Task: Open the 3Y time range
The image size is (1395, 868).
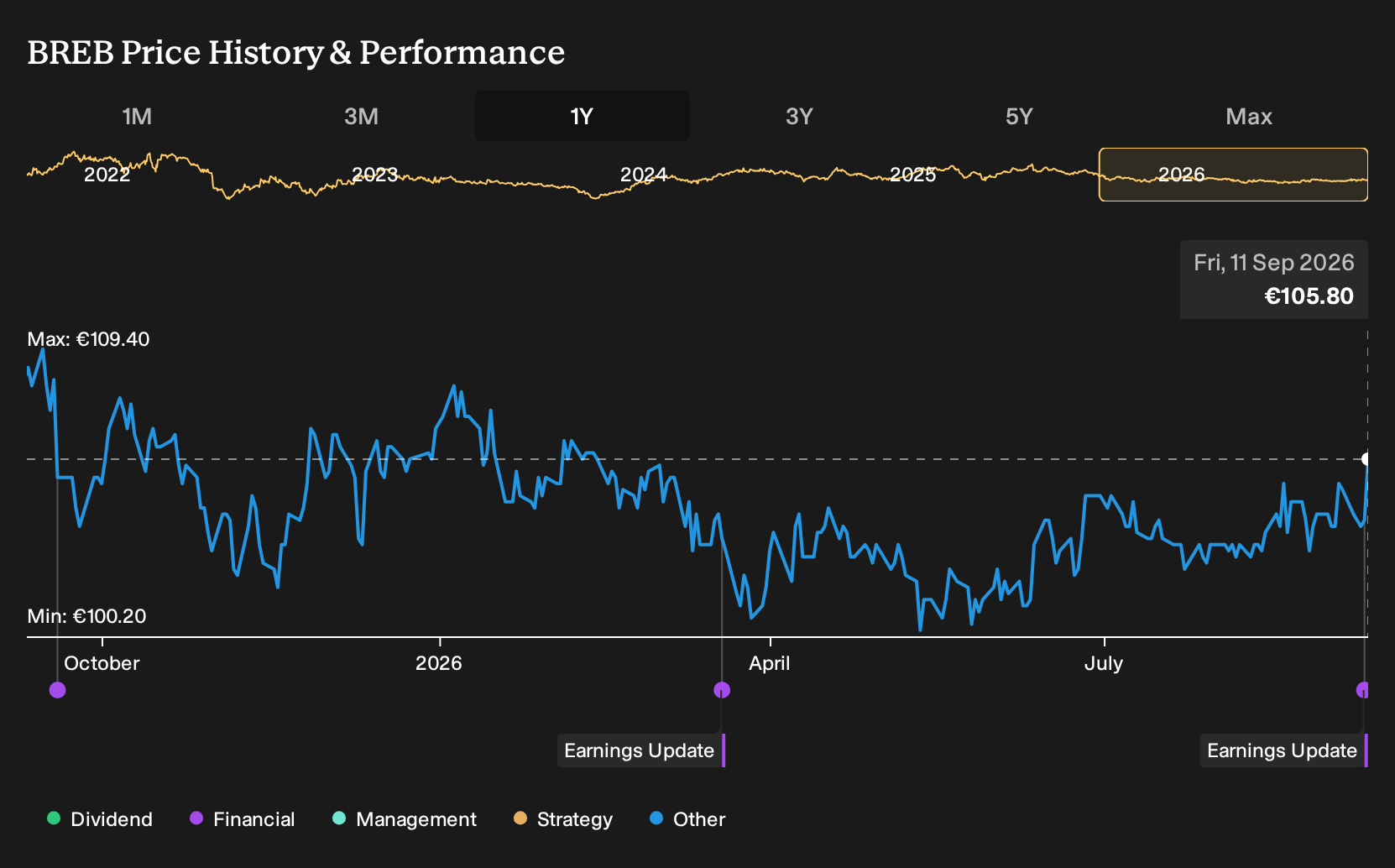Action: (799, 116)
